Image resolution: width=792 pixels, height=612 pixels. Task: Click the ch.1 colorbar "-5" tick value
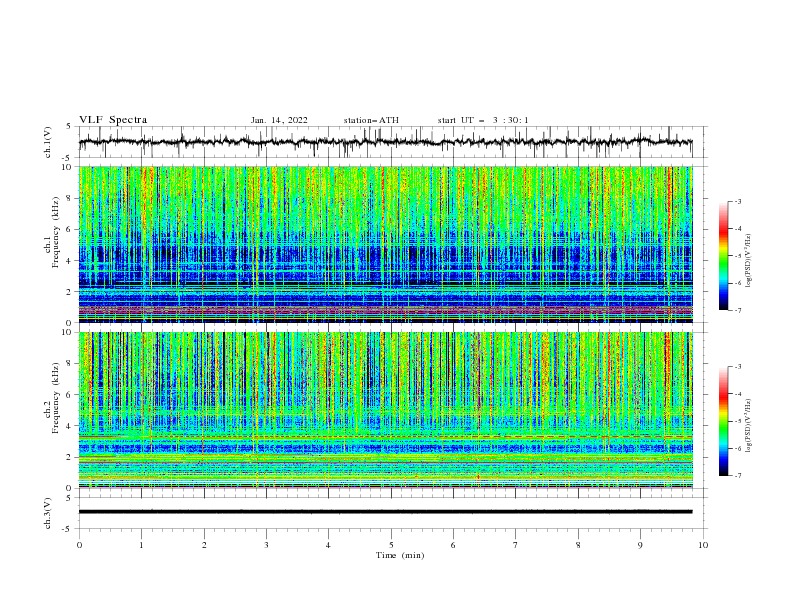pyautogui.click(x=737, y=256)
